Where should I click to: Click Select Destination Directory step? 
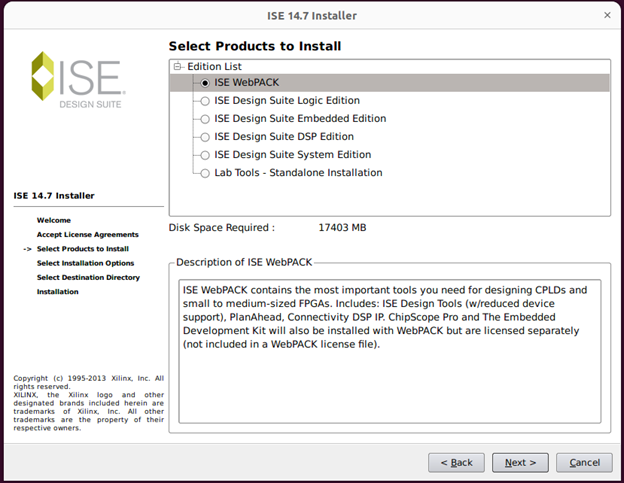88,278
